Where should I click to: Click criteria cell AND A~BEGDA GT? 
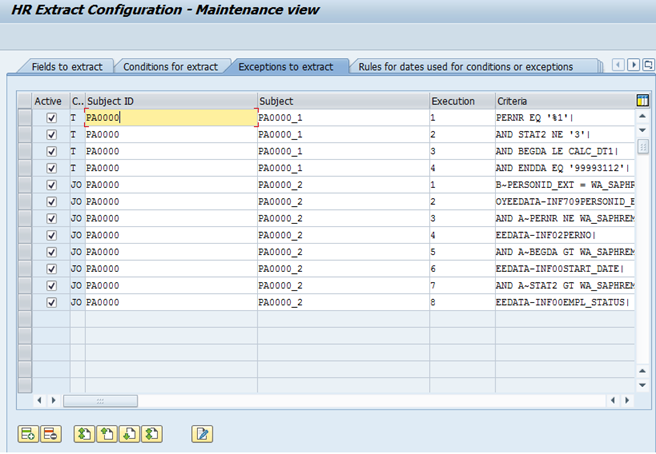[565, 251]
